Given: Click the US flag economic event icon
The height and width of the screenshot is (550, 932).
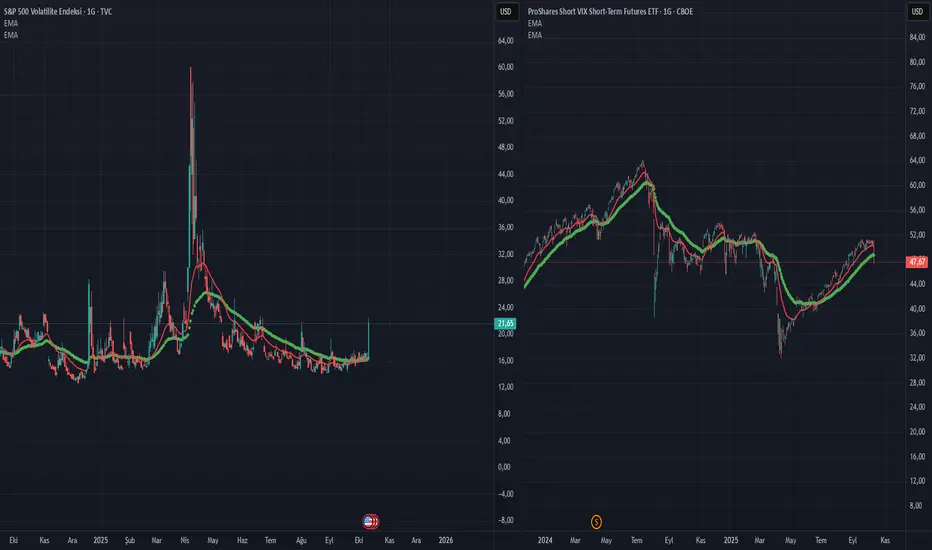Looking at the screenshot, I should pyautogui.click(x=370, y=521).
